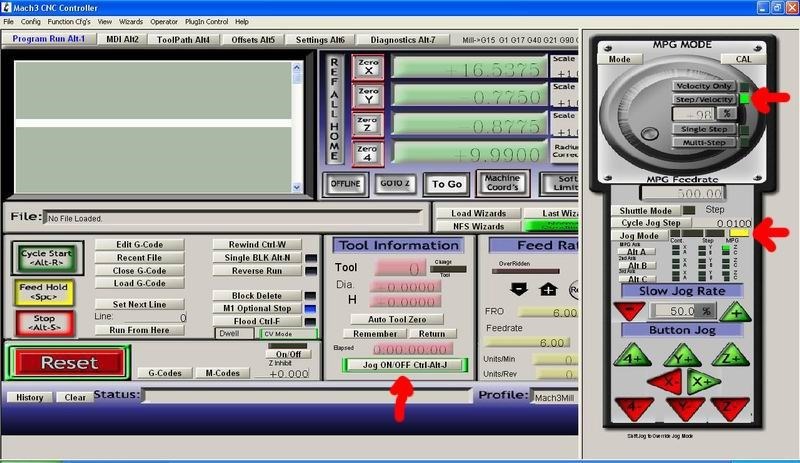
Task: Click the FRO feed override bar
Action: 547,312
